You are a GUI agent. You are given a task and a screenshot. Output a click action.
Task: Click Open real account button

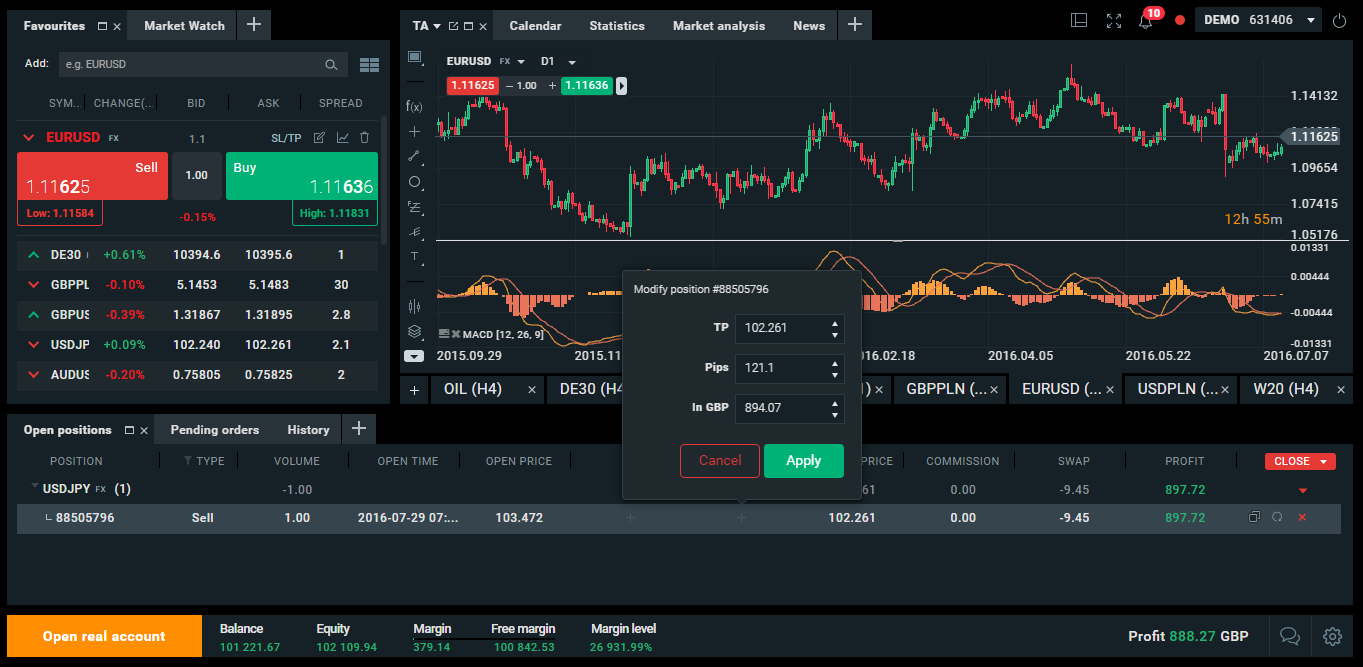(104, 636)
